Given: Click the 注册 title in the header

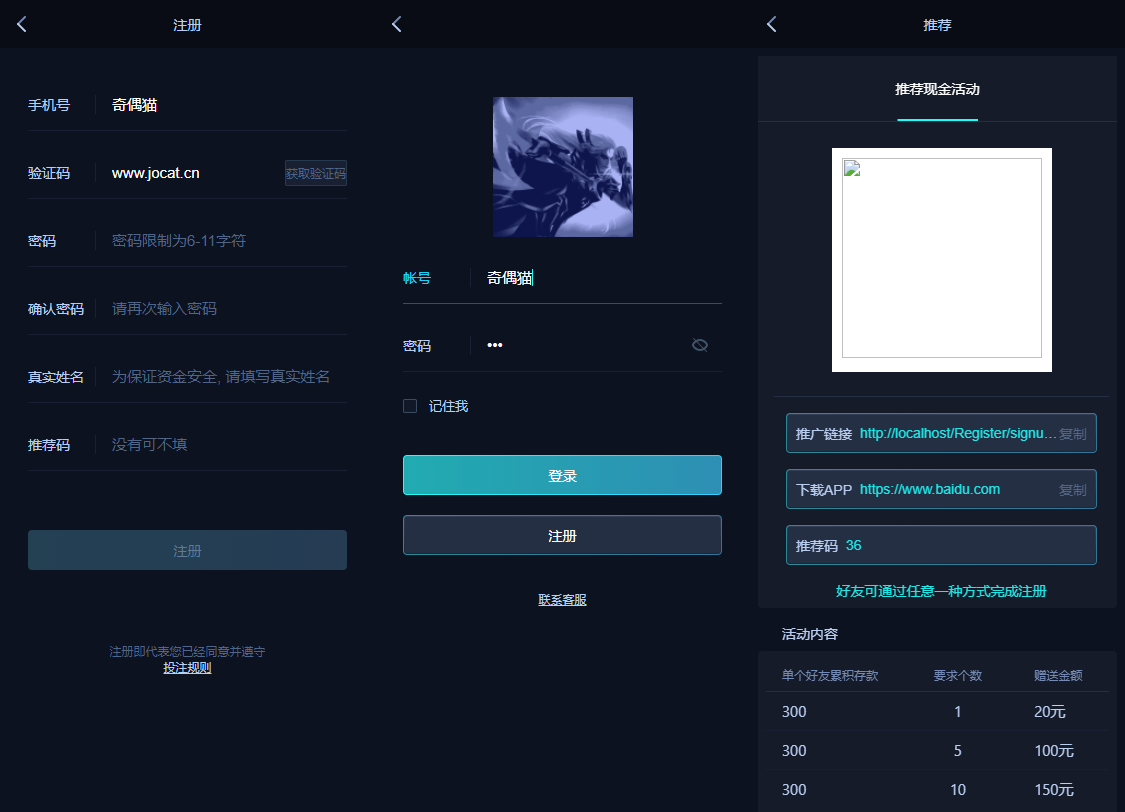Looking at the screenshot, I should click(x=187, y=25).
